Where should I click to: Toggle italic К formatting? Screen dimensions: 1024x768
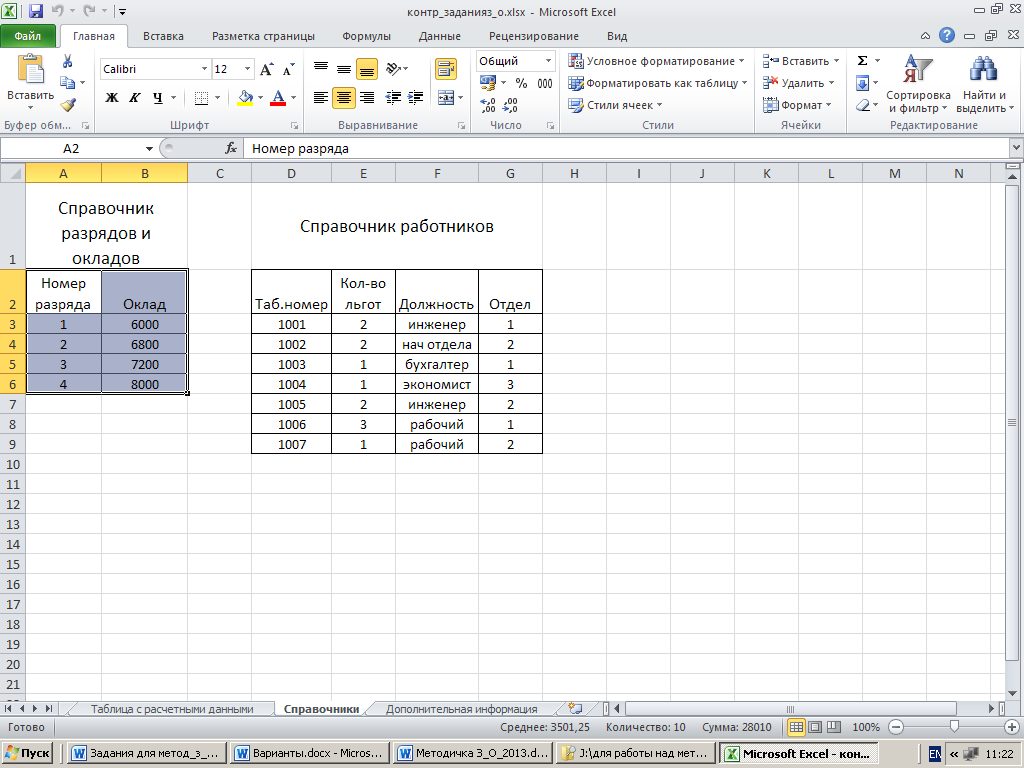tap(135, 98)
